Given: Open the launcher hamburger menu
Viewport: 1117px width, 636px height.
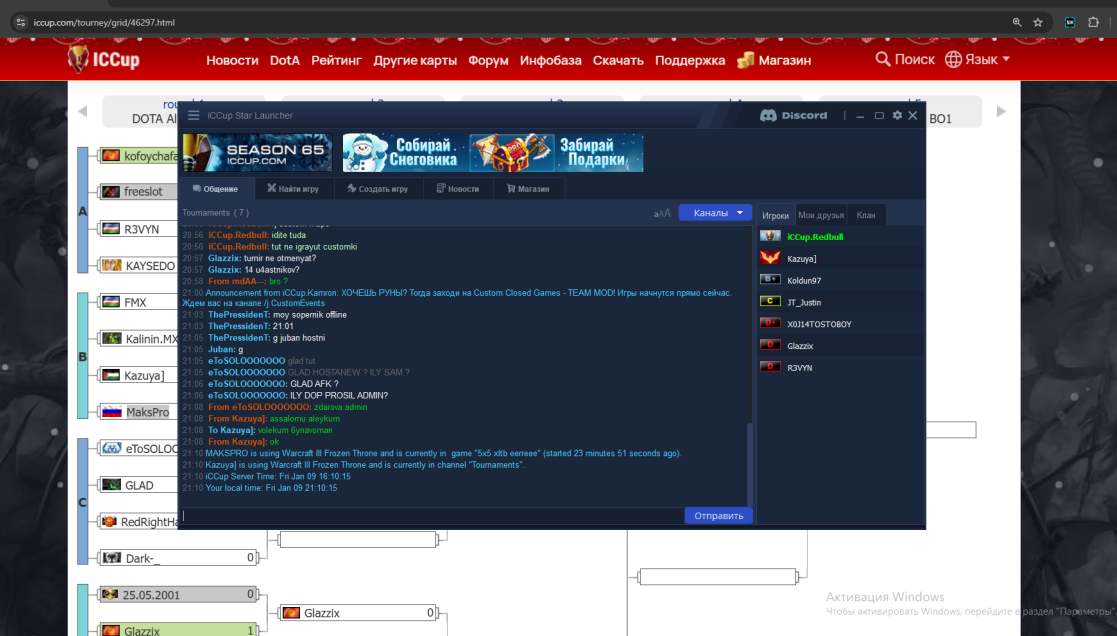Looking at the screenshot, I should pyautogui.click(x=193, y=115).
